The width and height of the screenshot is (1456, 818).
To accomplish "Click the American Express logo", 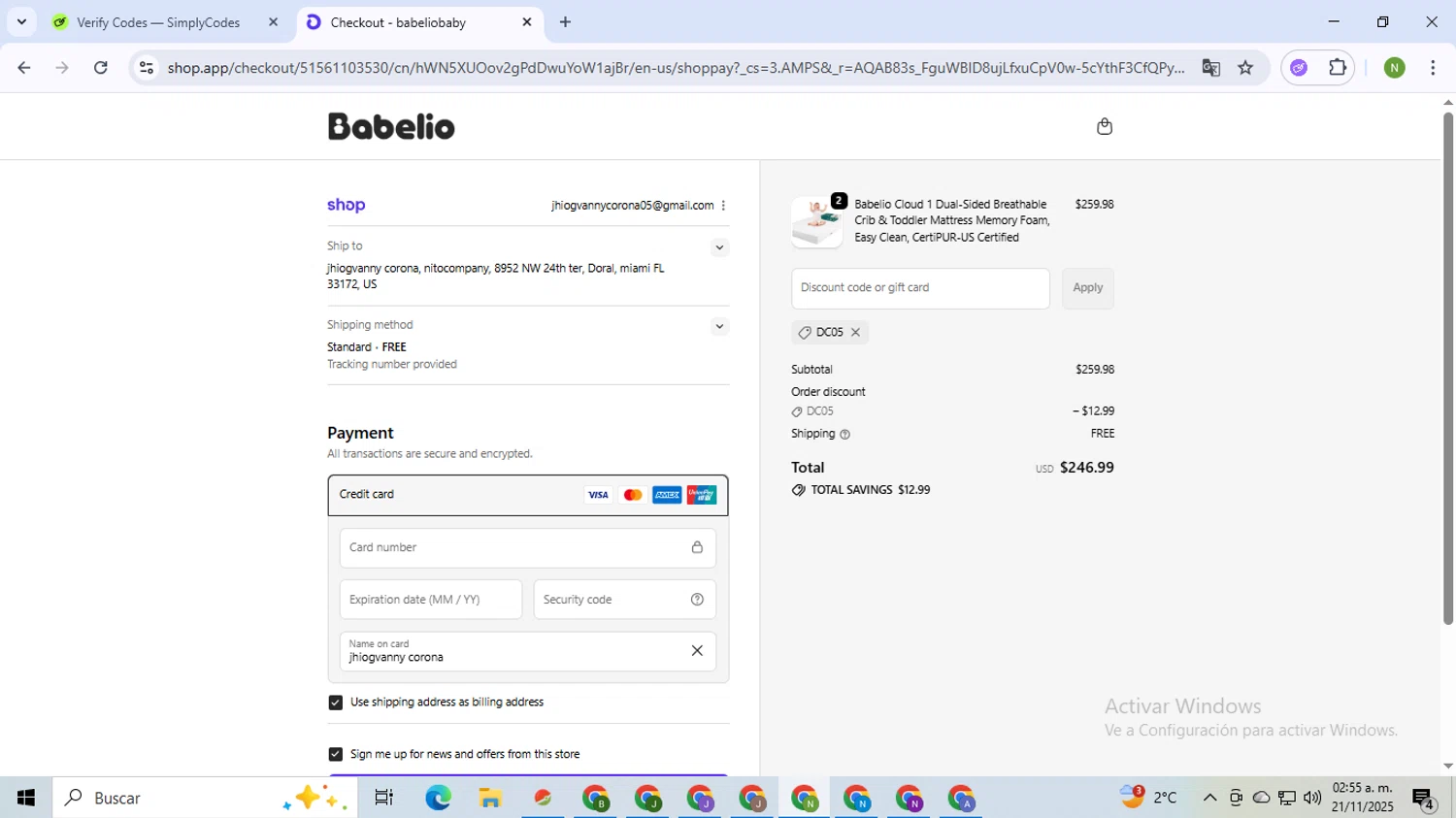I will [x=667, y=495].
